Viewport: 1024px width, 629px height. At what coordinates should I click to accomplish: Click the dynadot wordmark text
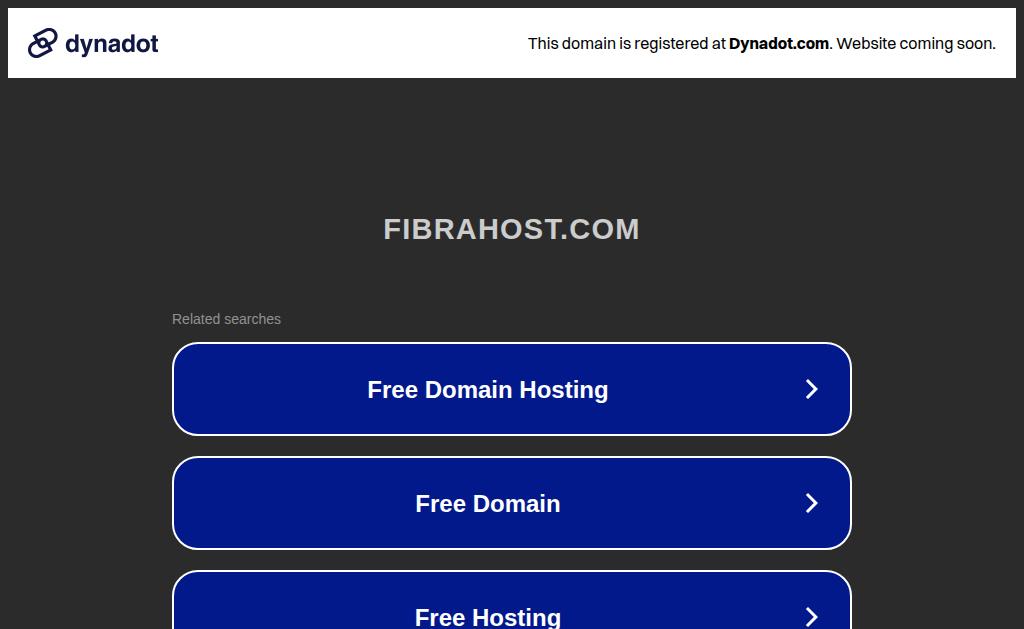coord(112,44)
